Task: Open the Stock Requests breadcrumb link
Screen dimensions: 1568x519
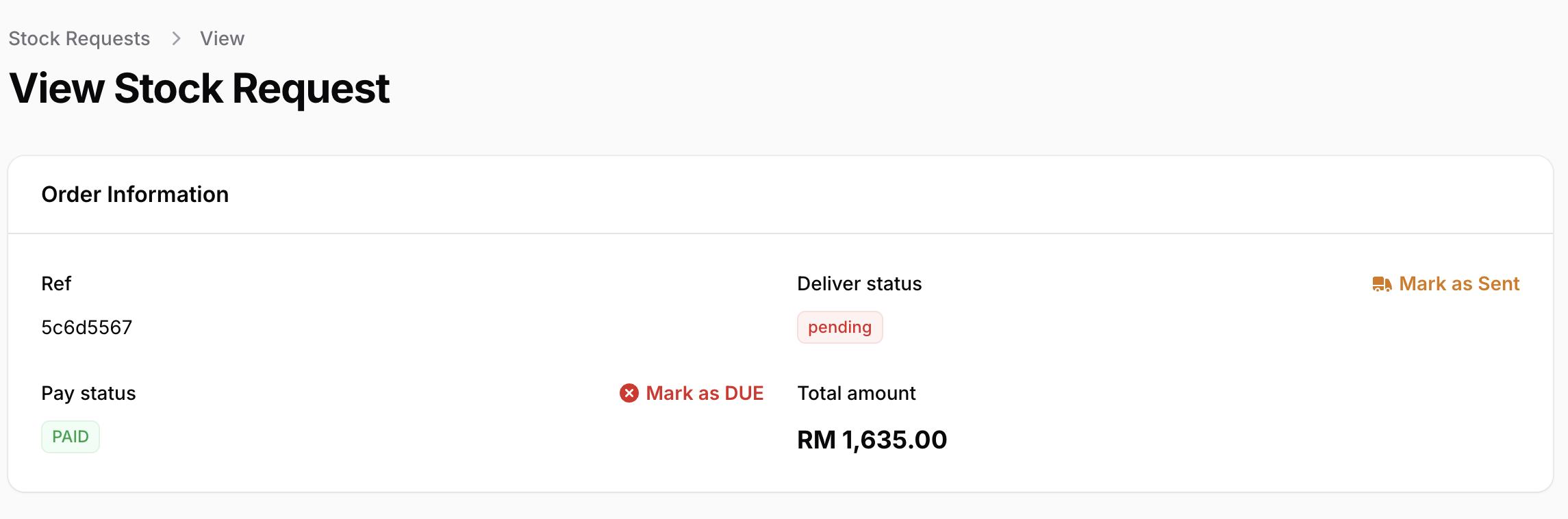Action: [79, 38]
